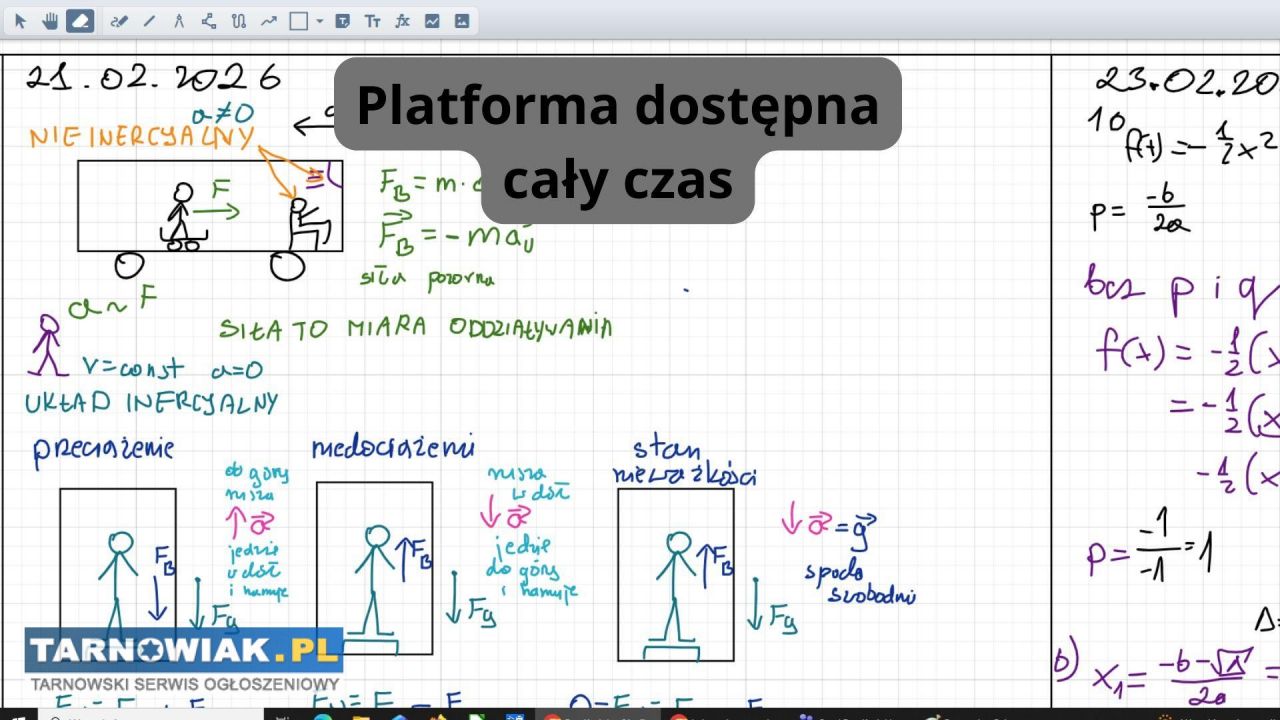Select the arrow pointer tool
Screen dimensions: 1280x720
[x=21, y=20]
